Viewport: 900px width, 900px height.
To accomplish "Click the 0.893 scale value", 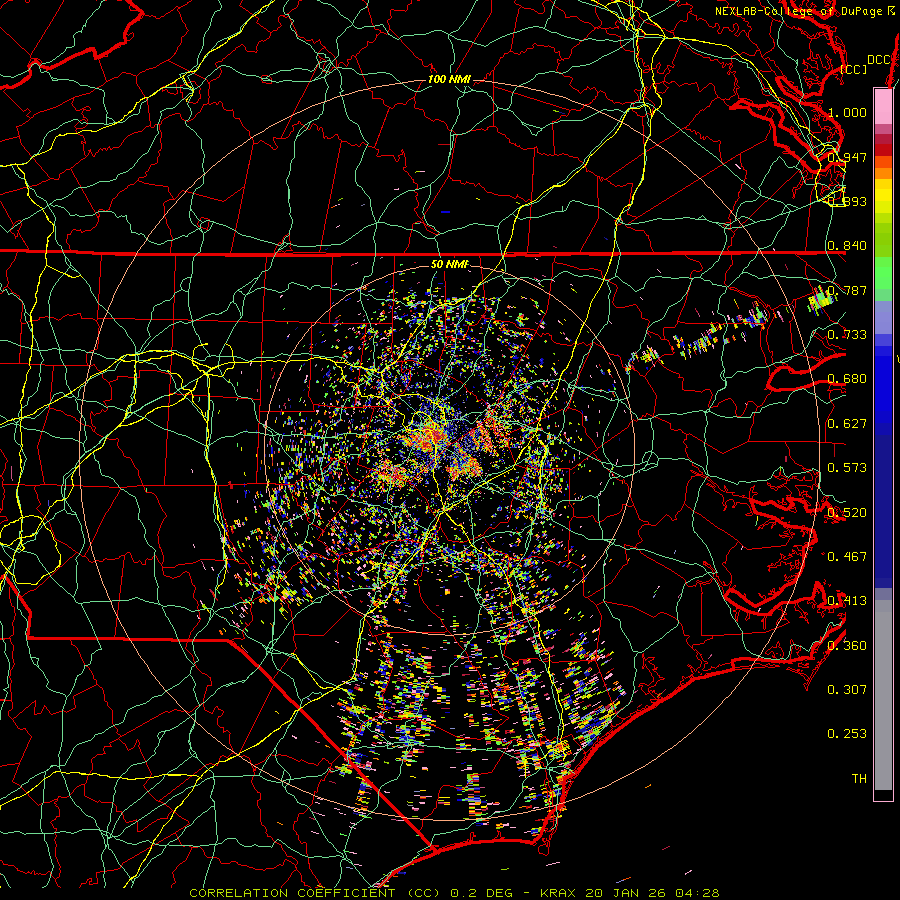I will pyautogui.click(x=847, y=201).
